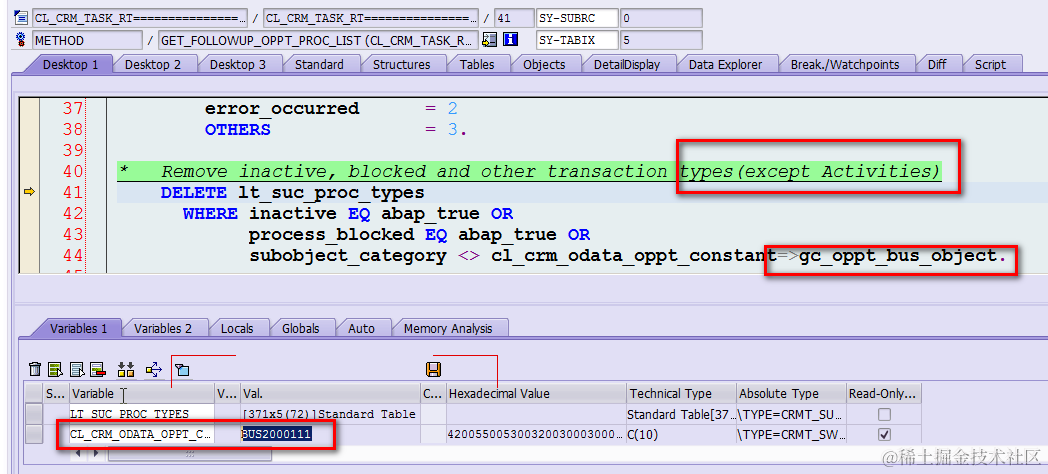This screenshot has height=474, width=1048.
Task: Click the horizontal scrollbar thumb under variables table
Action: click(190, 453)
